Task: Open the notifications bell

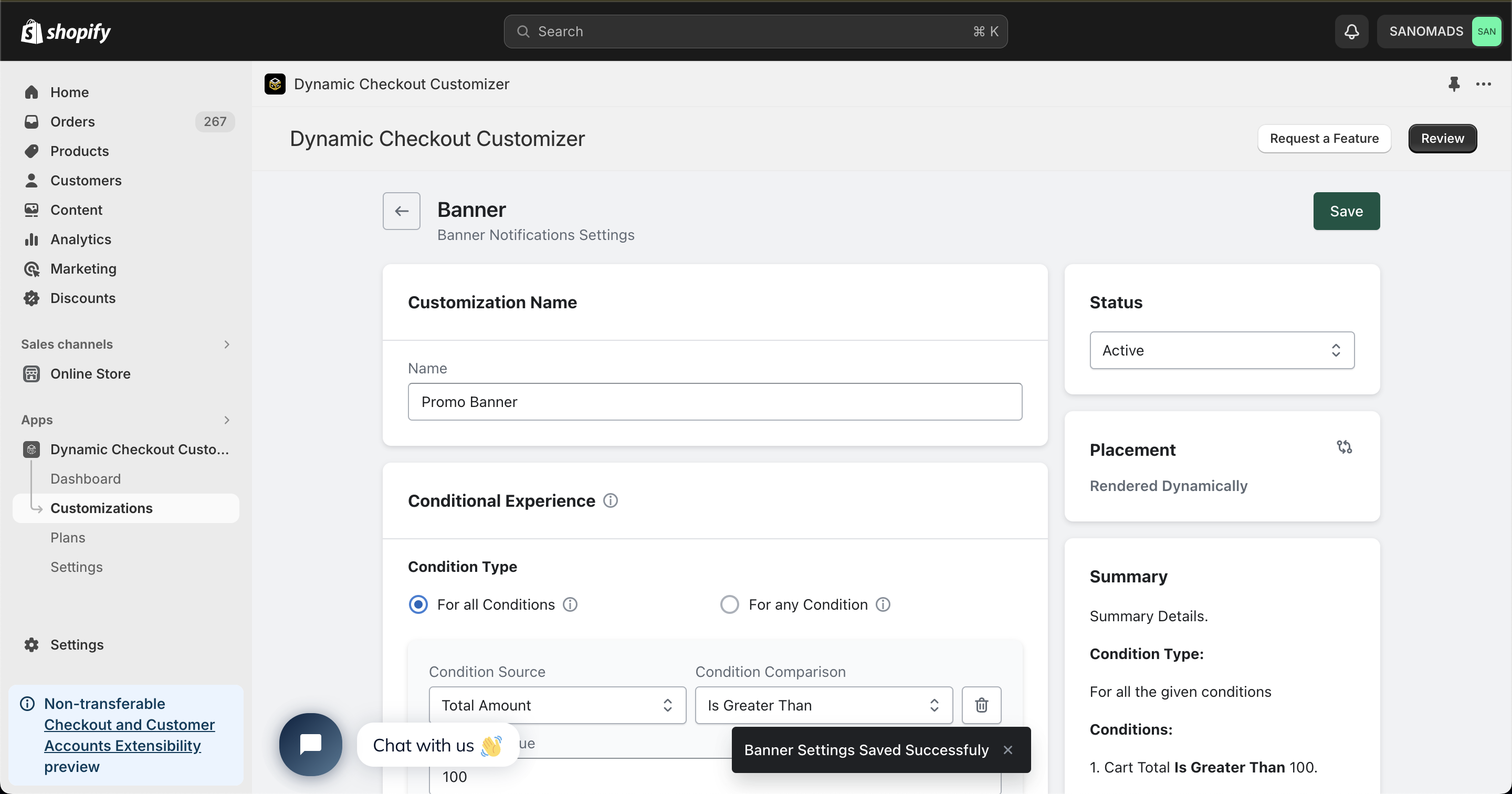Action: click(x=1351, y=31)
